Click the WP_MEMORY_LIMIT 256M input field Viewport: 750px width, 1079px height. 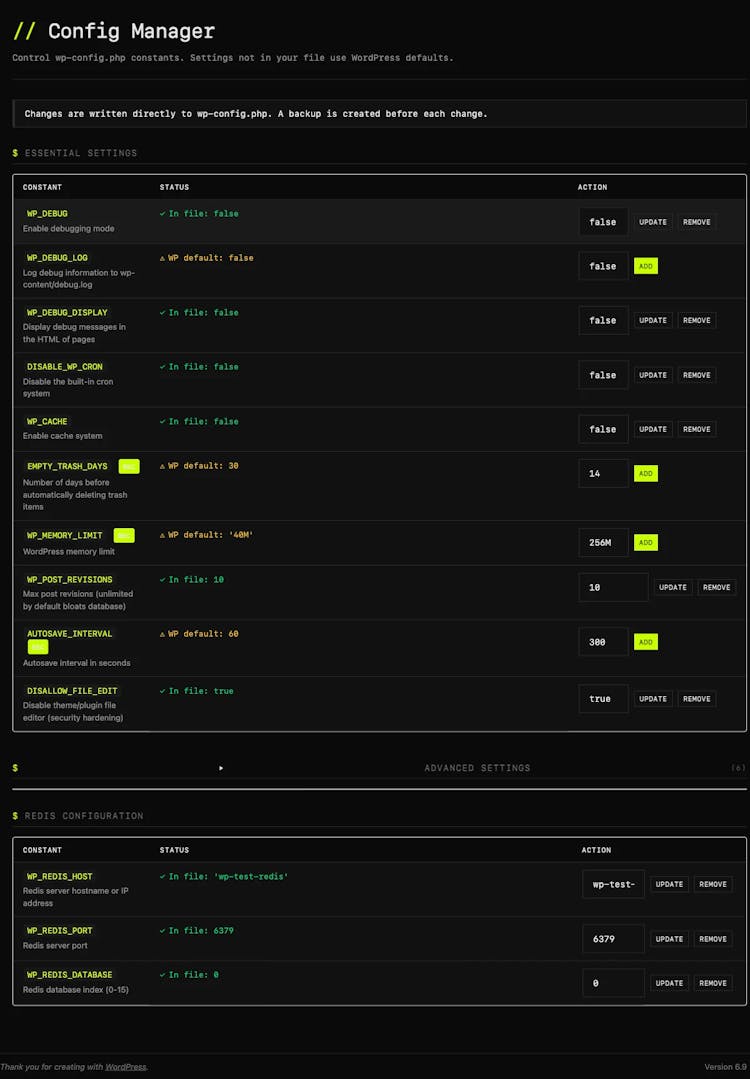click(603, 542)
